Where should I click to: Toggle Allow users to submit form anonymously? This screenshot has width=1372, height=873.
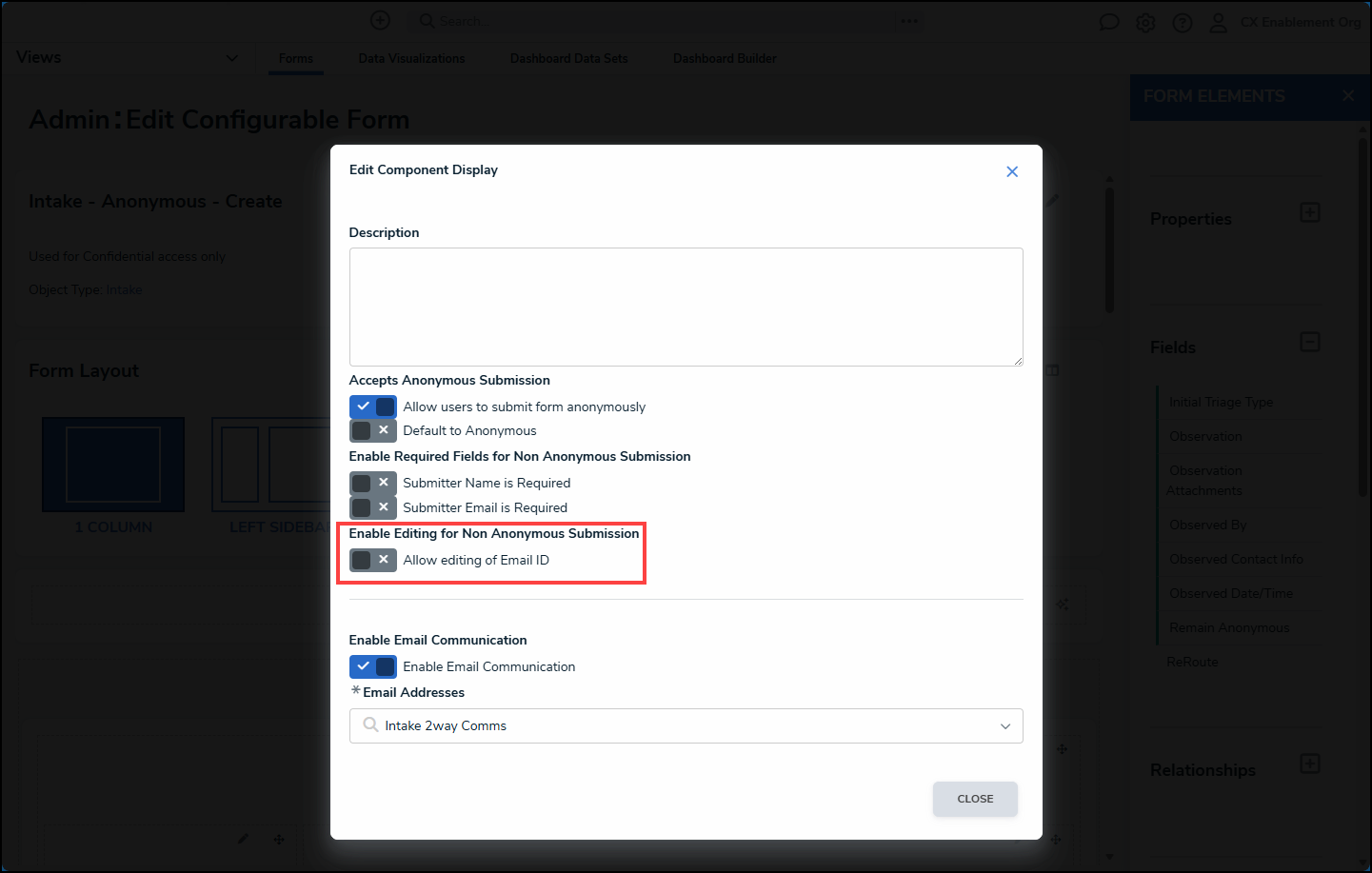pyautogui.click(x=373, y=407)
